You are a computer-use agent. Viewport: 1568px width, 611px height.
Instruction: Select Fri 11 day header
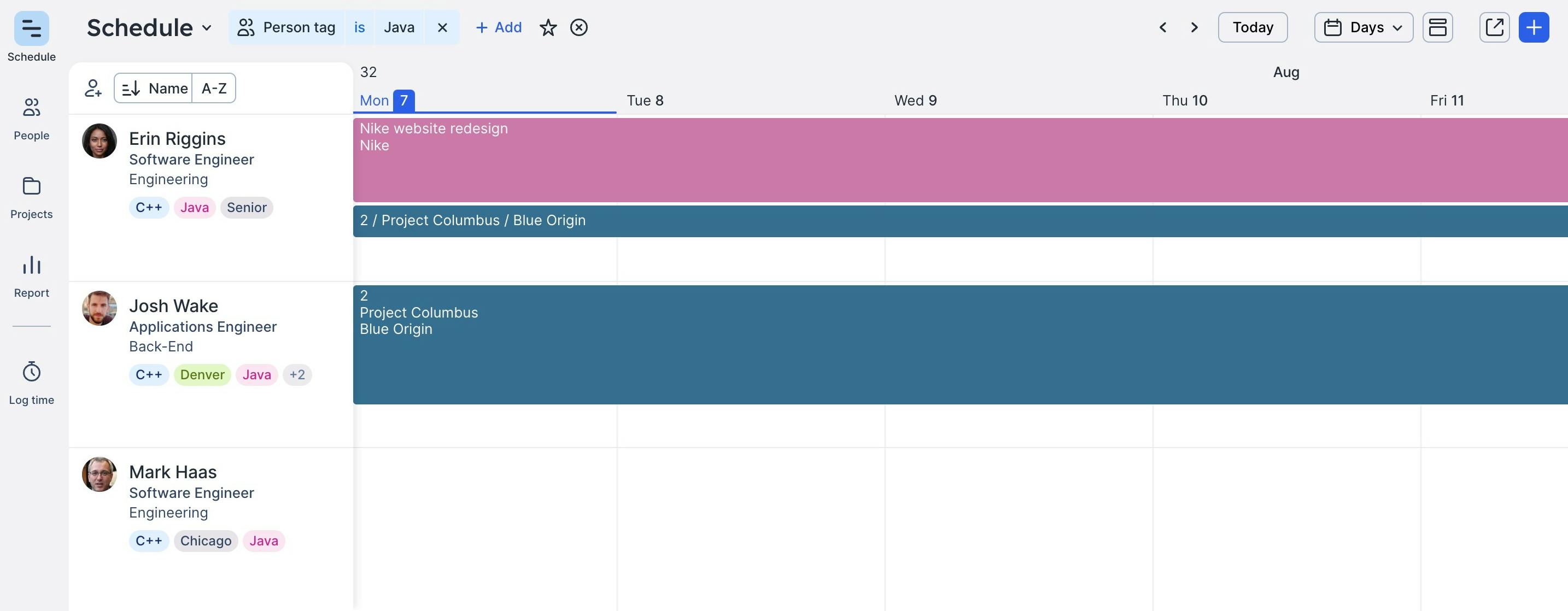click(1447, 101)
